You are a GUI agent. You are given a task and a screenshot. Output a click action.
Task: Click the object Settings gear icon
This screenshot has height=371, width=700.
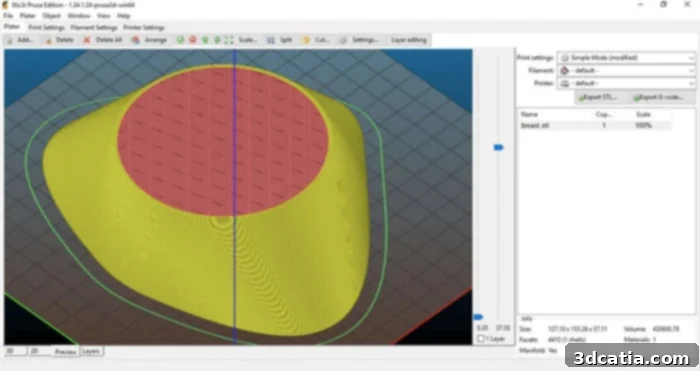343,40
